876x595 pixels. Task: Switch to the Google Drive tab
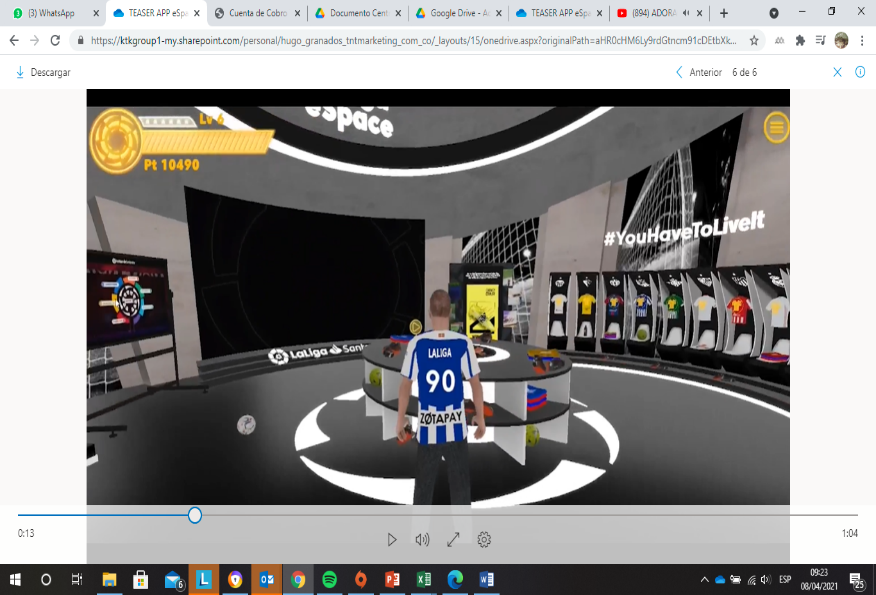point(459,13)
